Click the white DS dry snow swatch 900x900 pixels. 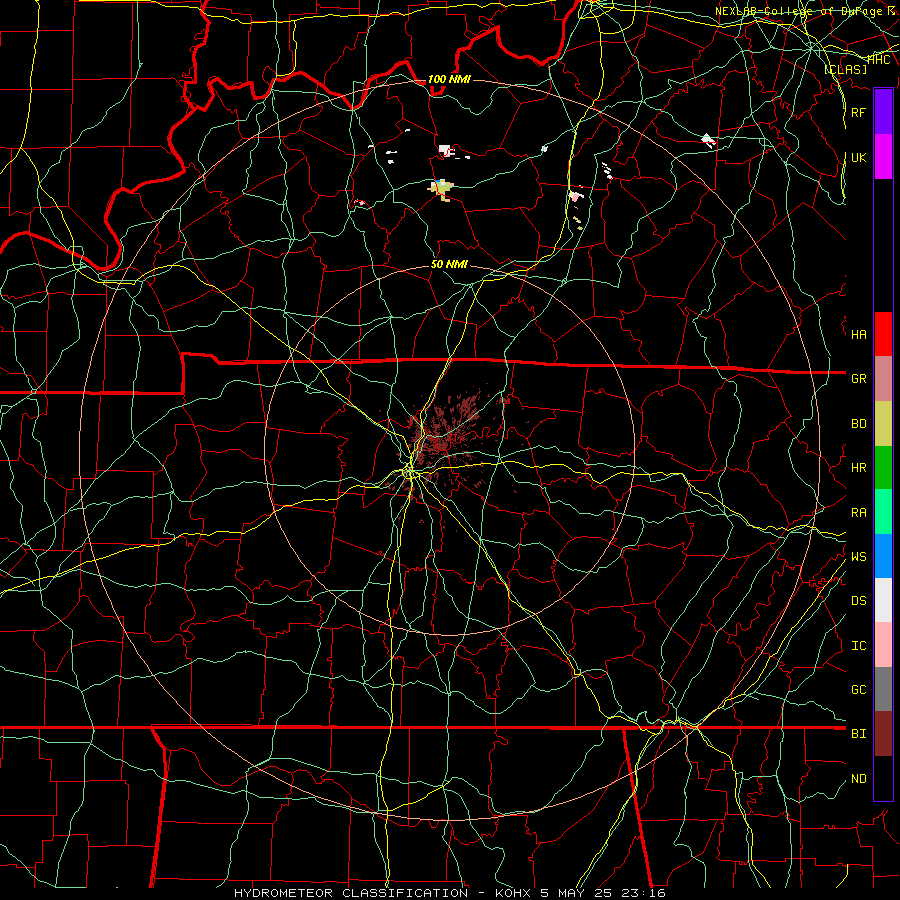coord(883,600)
